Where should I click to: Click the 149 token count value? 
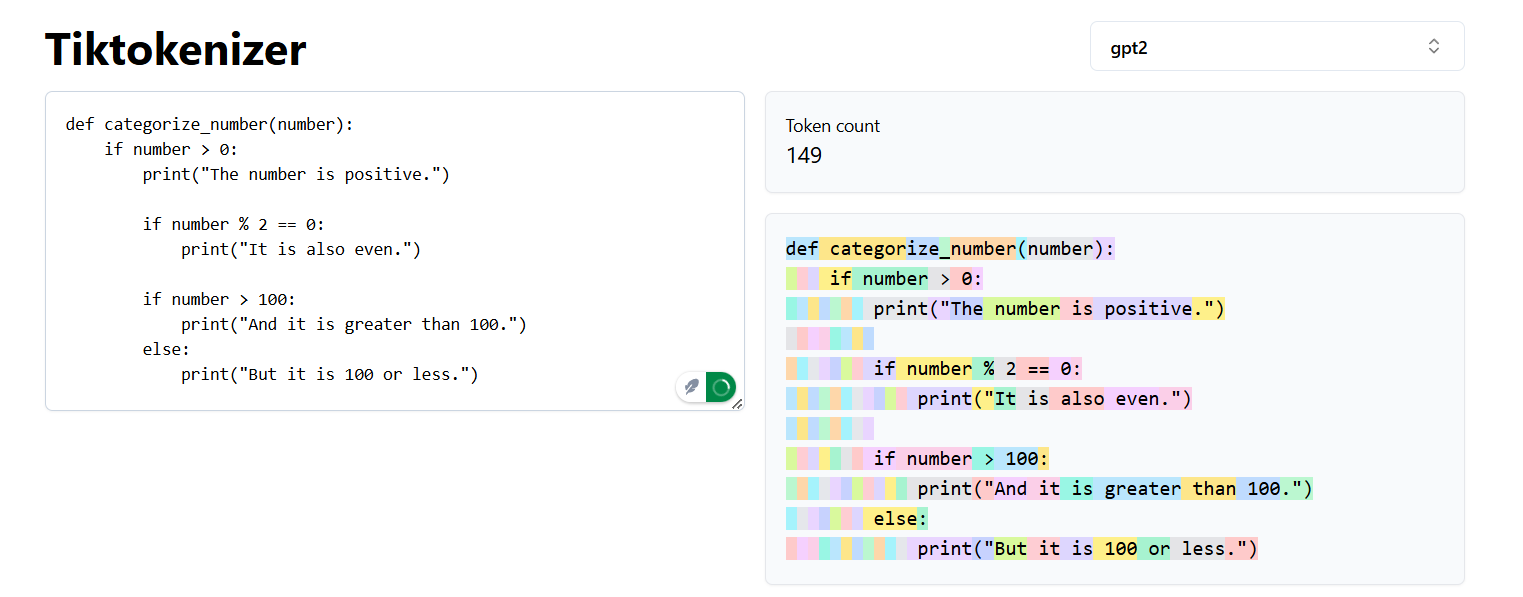[804, 155]
